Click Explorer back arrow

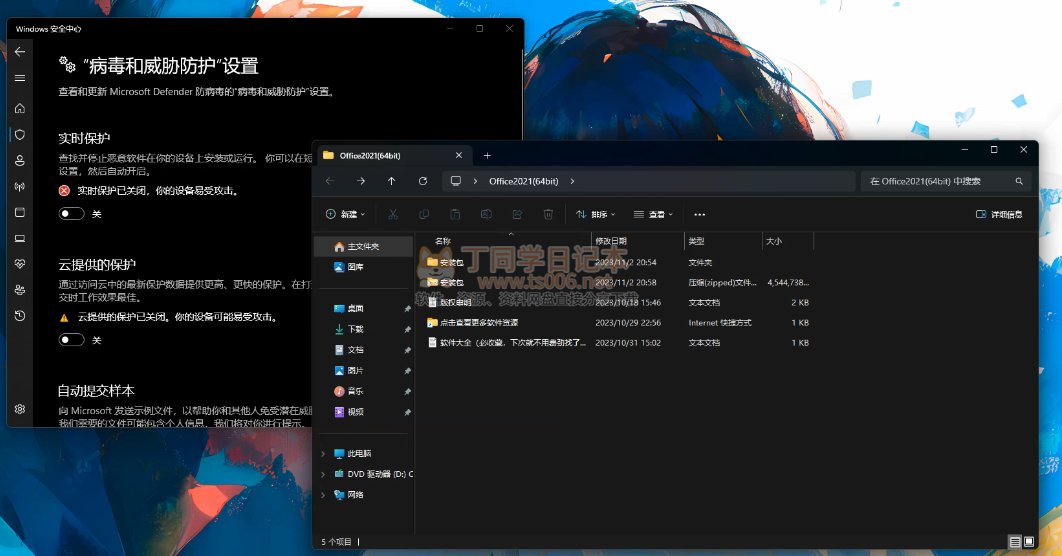330,181
